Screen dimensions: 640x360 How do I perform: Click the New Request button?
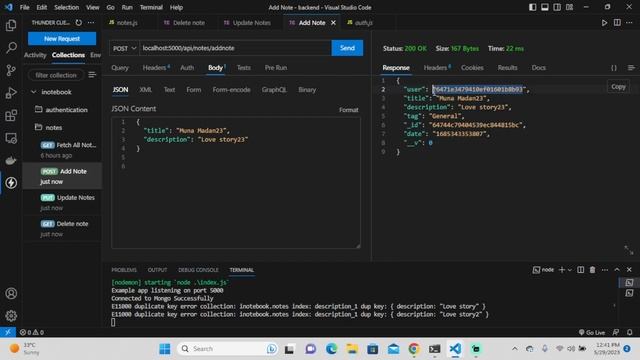62,39
